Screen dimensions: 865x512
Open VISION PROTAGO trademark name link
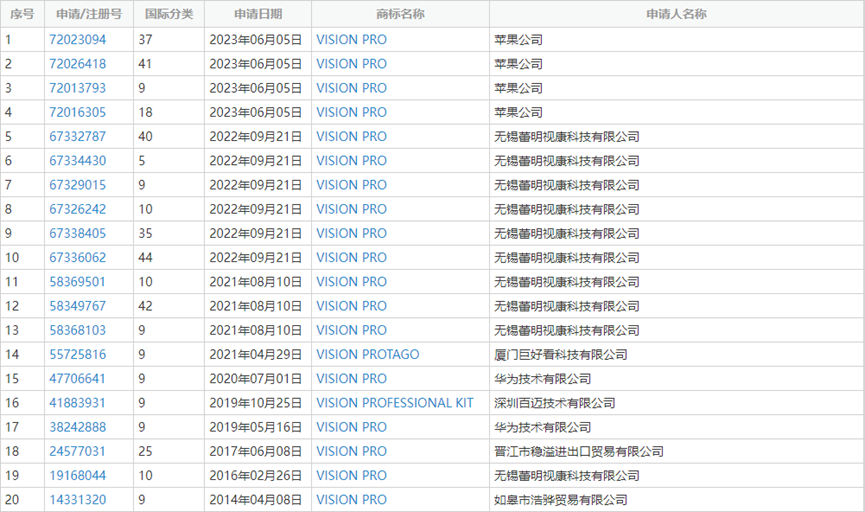pos(367,355)
